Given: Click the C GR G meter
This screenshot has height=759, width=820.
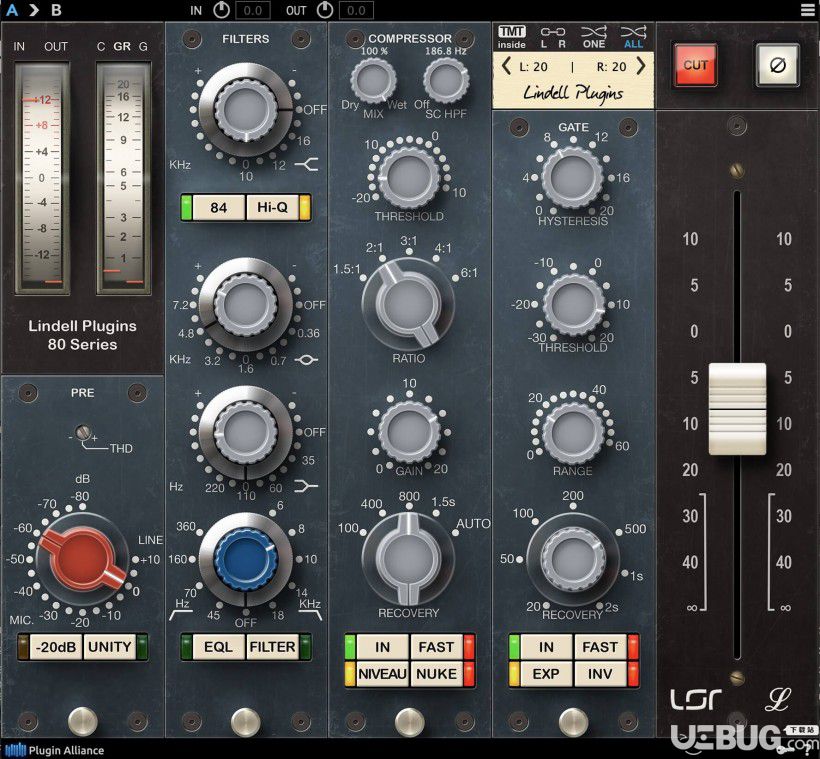Looking at the screenshot, I should (124, 178).
